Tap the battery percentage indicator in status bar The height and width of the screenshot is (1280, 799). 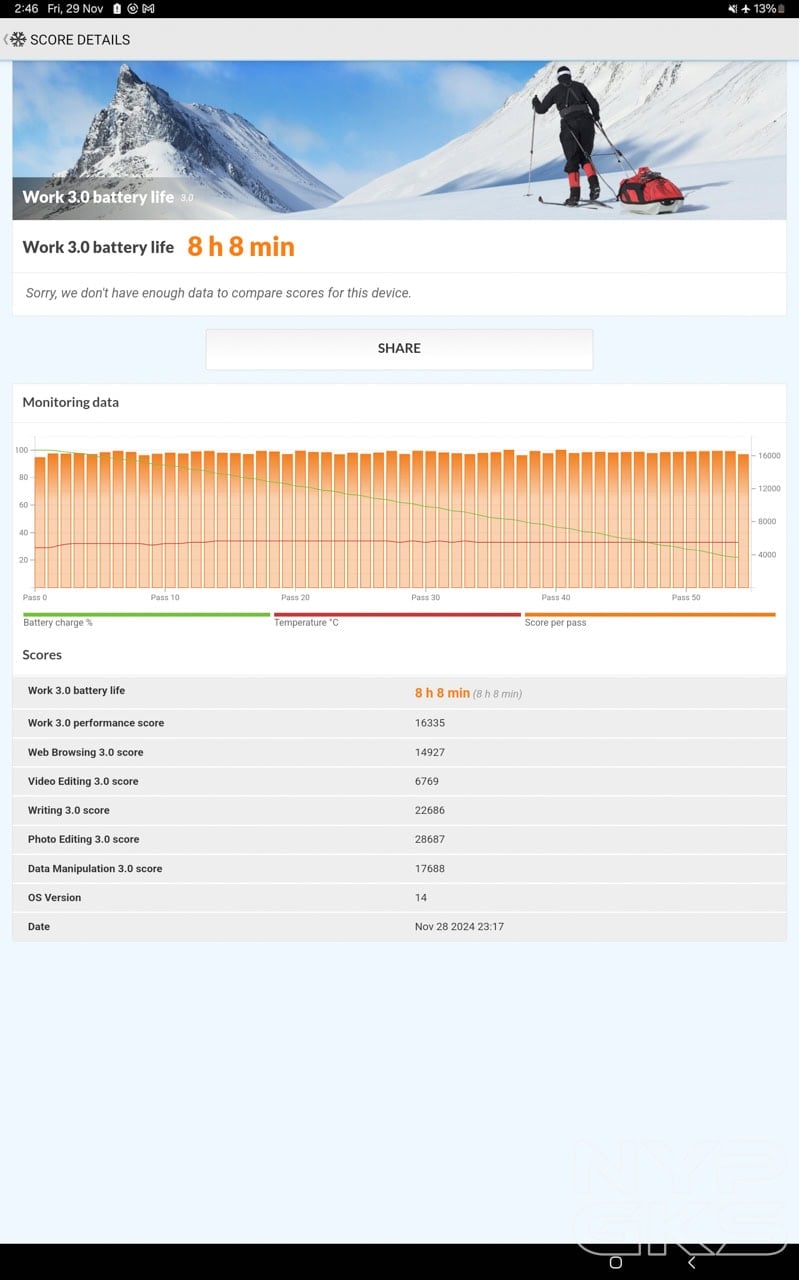[769, 9]
